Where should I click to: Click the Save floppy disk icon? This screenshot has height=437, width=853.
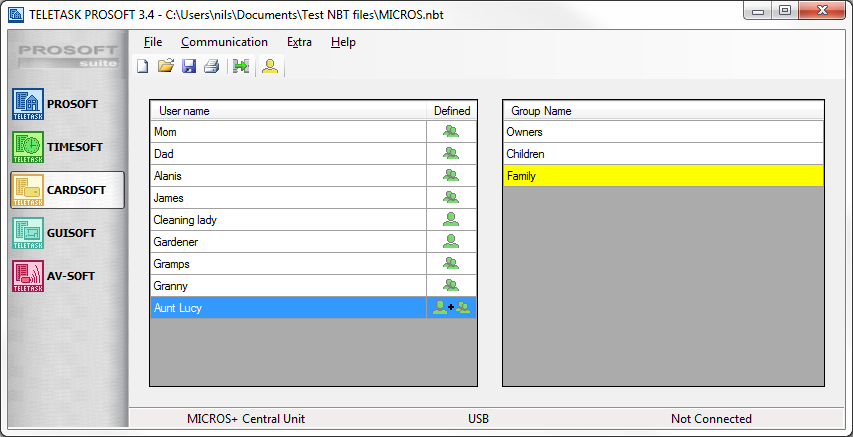189,67
